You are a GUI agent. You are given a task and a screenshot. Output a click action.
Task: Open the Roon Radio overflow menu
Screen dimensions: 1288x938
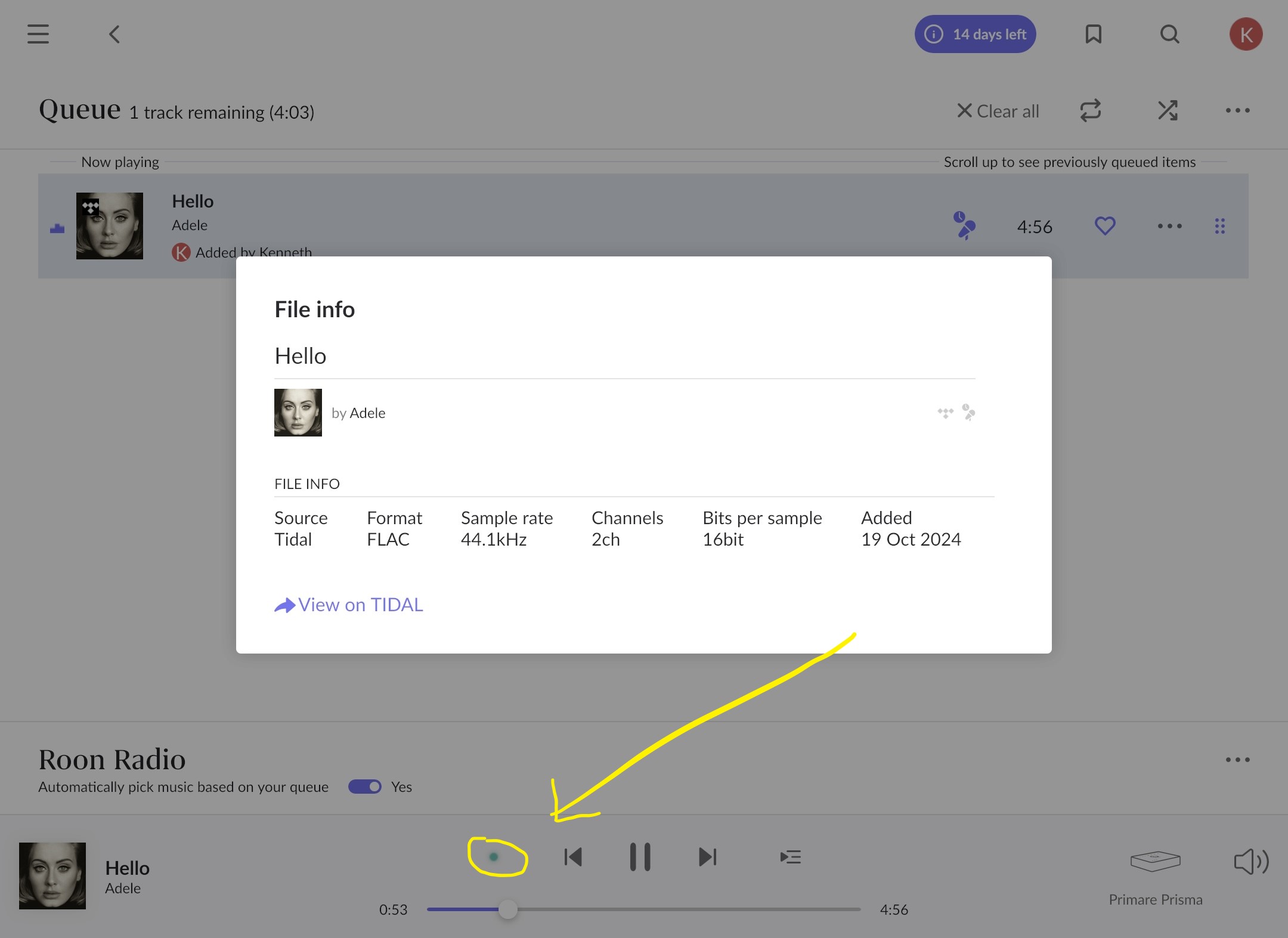tap(1237, 759)
